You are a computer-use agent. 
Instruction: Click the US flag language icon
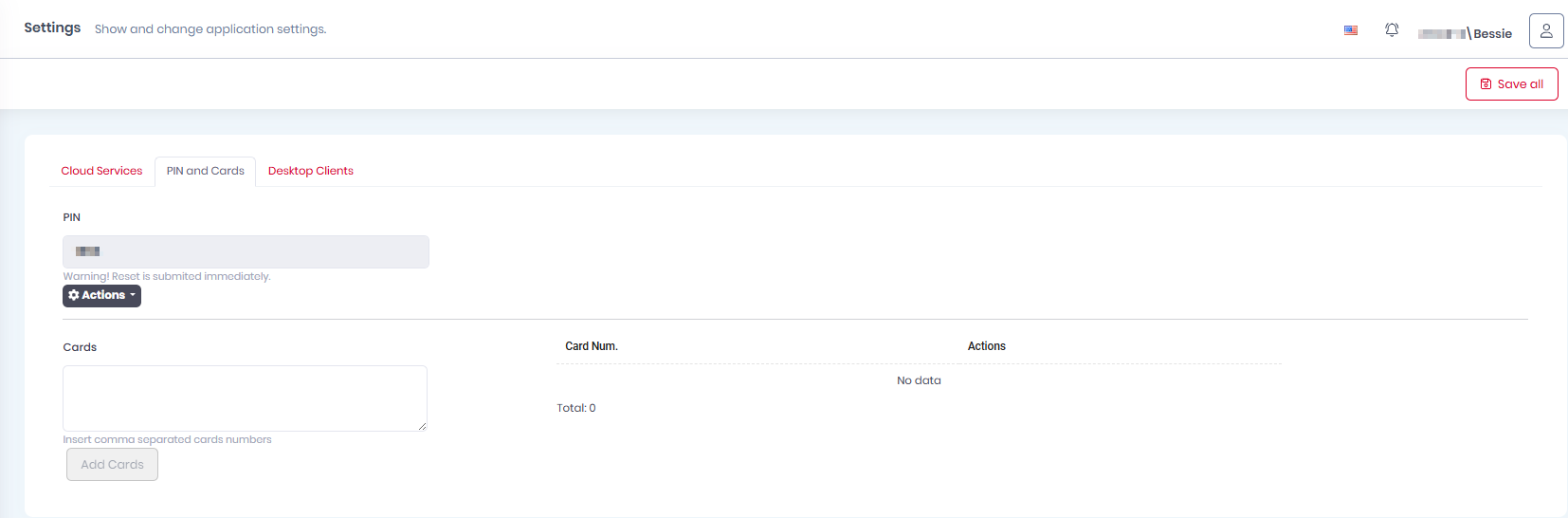click(x=1351, y=30)
